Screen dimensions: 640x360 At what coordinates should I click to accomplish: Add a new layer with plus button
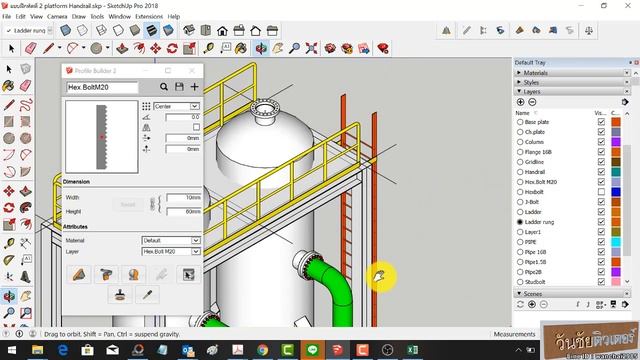520,102
